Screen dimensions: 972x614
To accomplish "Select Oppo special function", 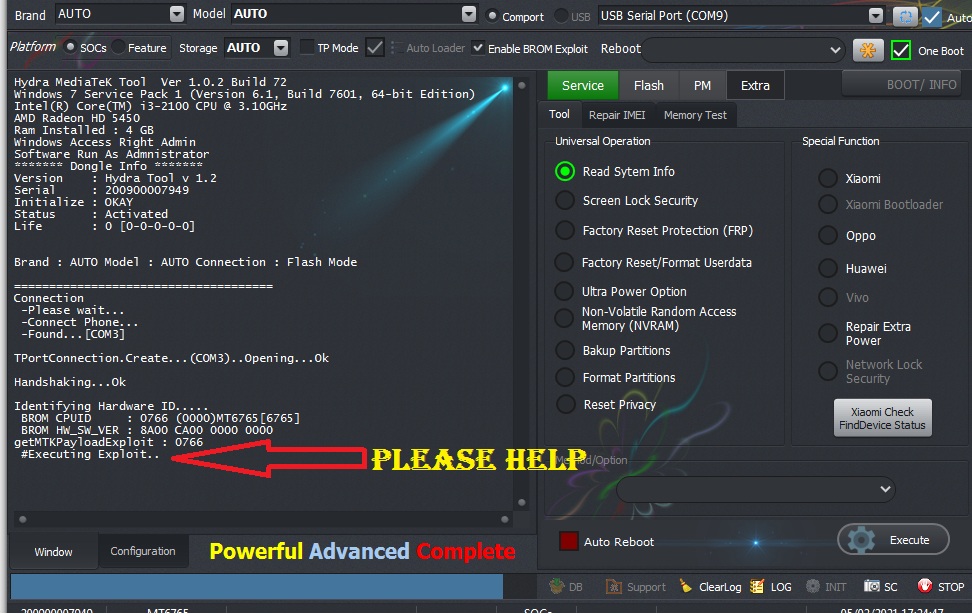I will click(828, 236).
